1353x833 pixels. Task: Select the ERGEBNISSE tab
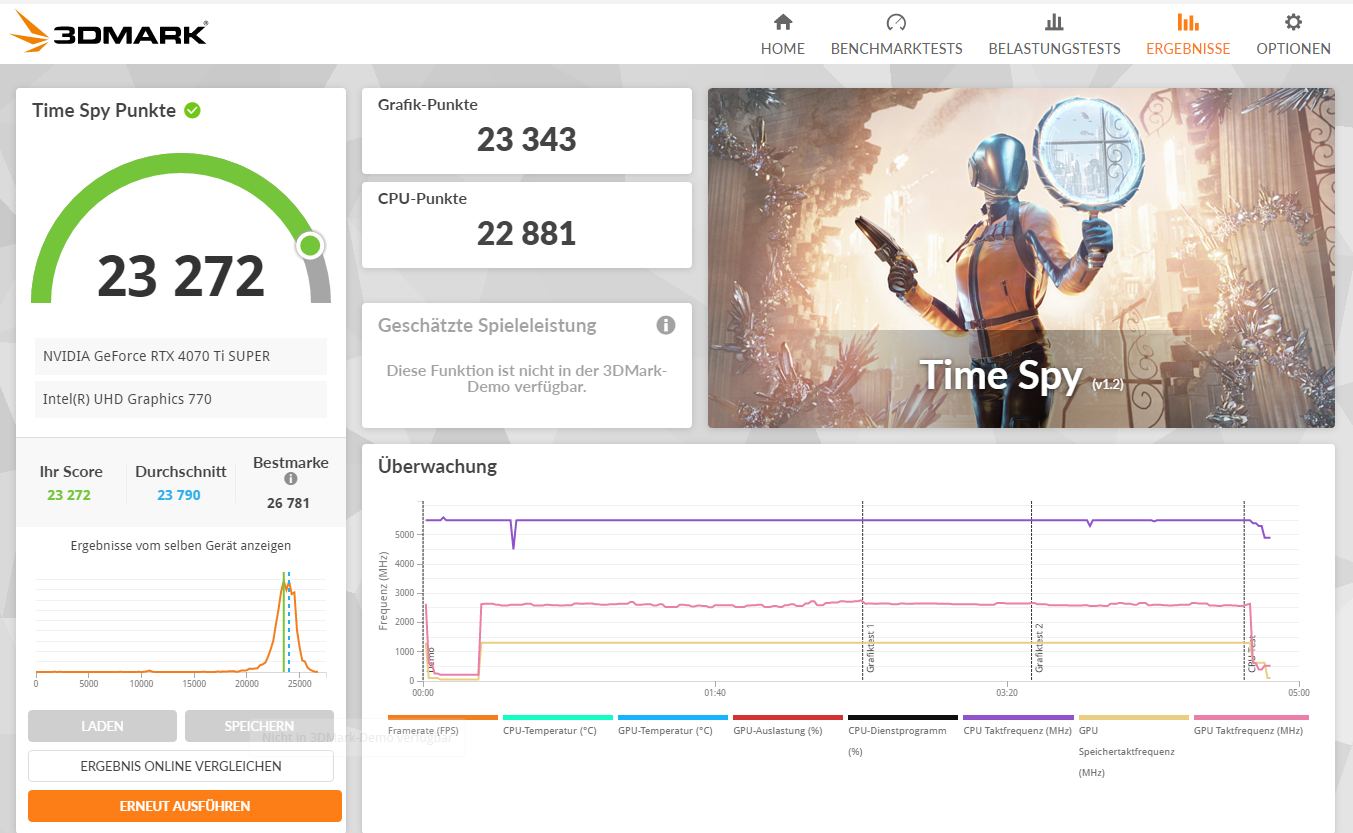(1188, 35)
